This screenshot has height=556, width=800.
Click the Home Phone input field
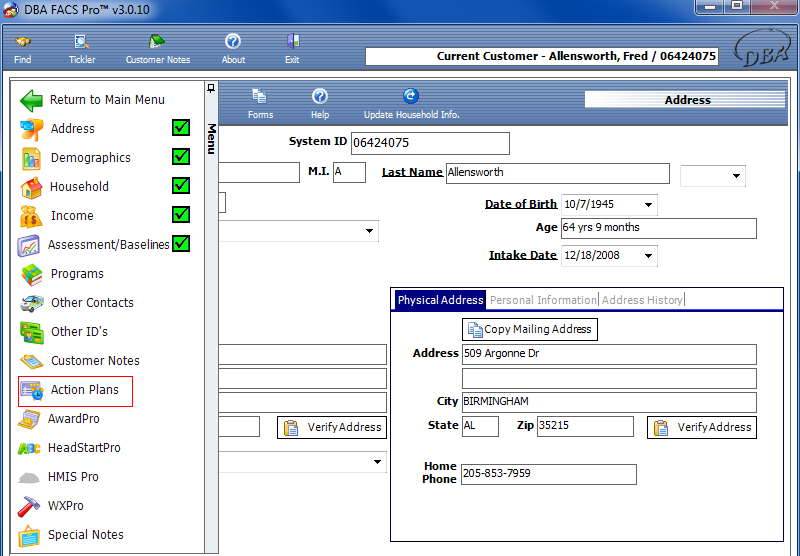click(548, 474)
